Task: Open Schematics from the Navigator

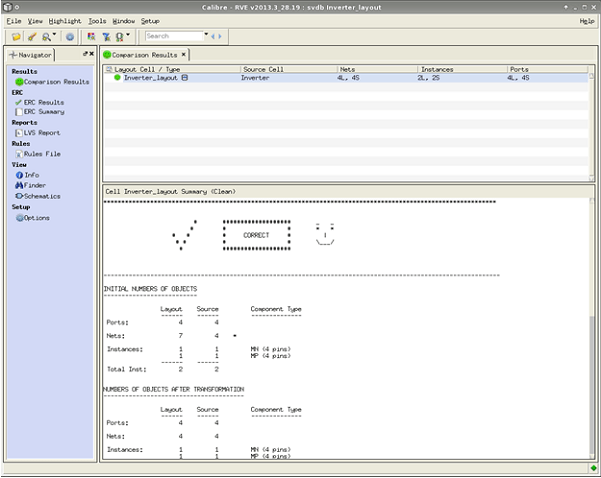Action: click(x=41, y=197)
